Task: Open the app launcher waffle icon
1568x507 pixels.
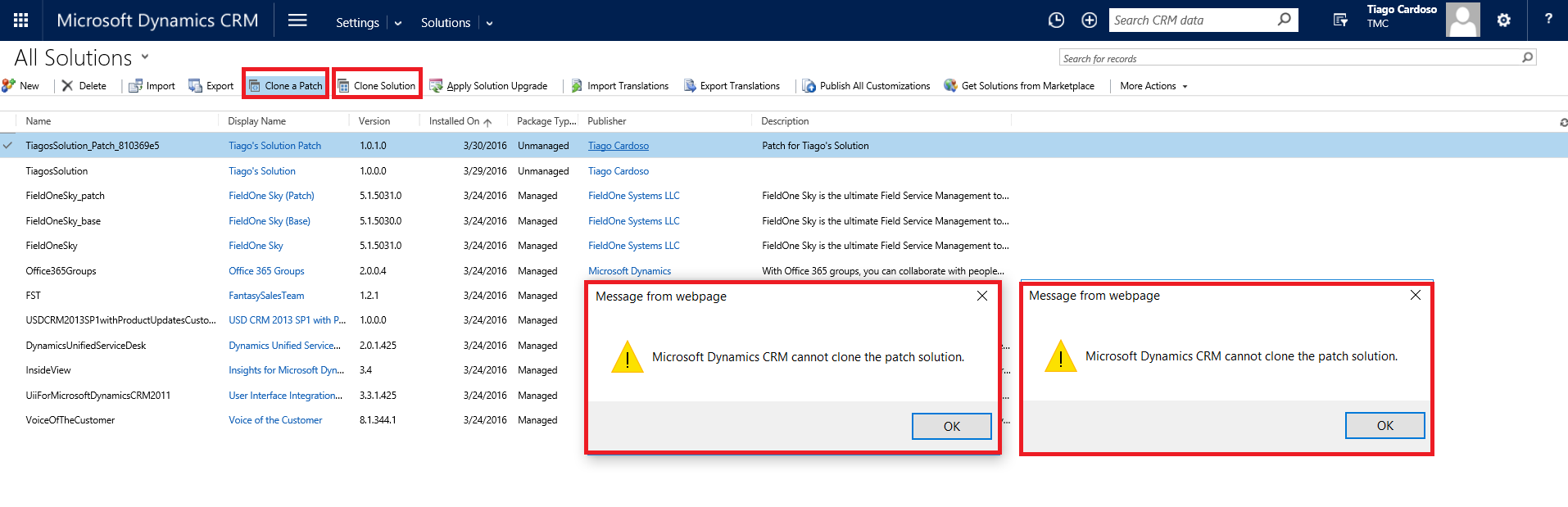Action: coord(21,20)
